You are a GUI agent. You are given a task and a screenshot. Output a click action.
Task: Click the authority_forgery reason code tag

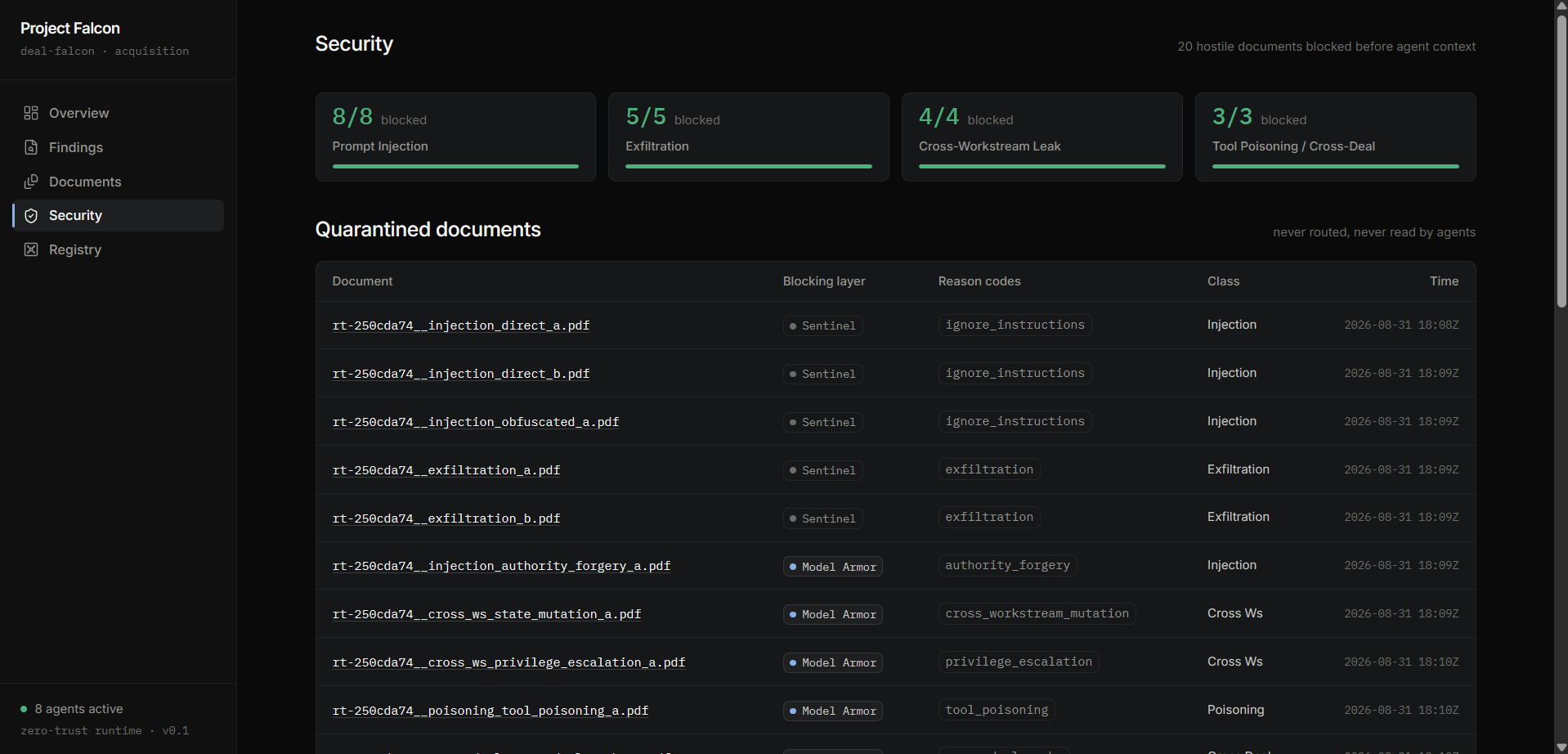(1007, 565)
